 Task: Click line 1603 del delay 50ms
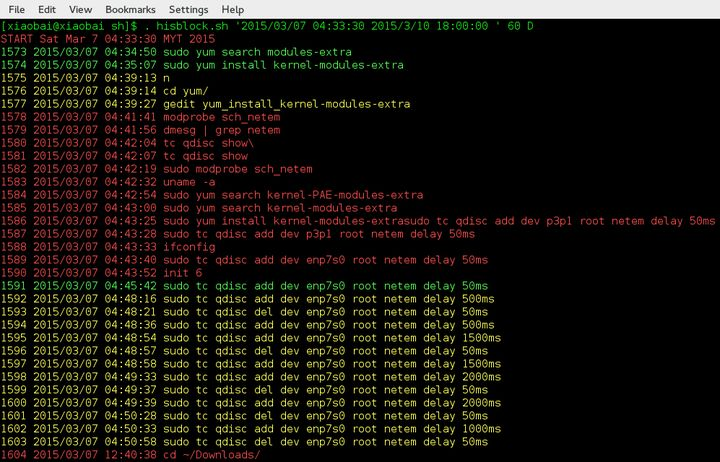click(244, 442)
